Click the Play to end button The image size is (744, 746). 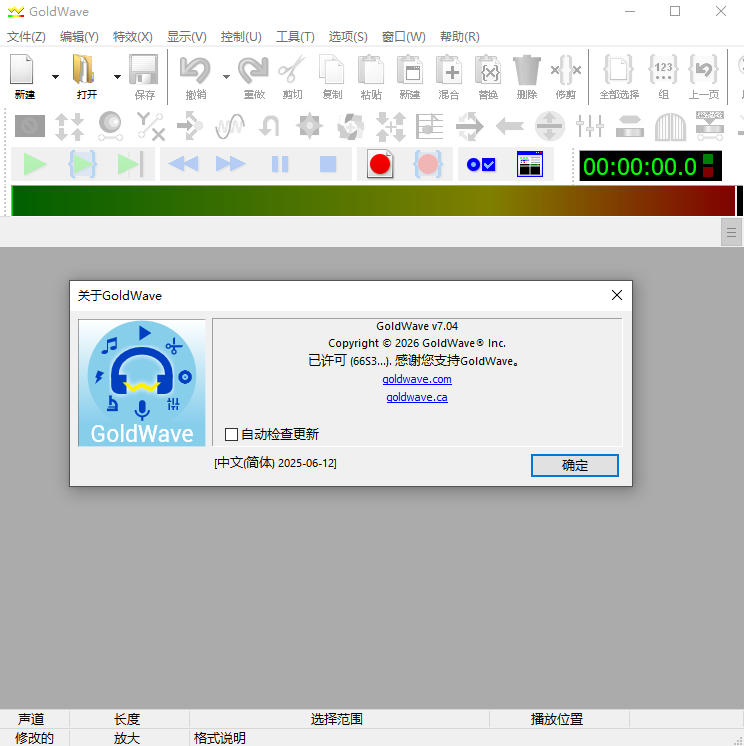pos(130,164)
